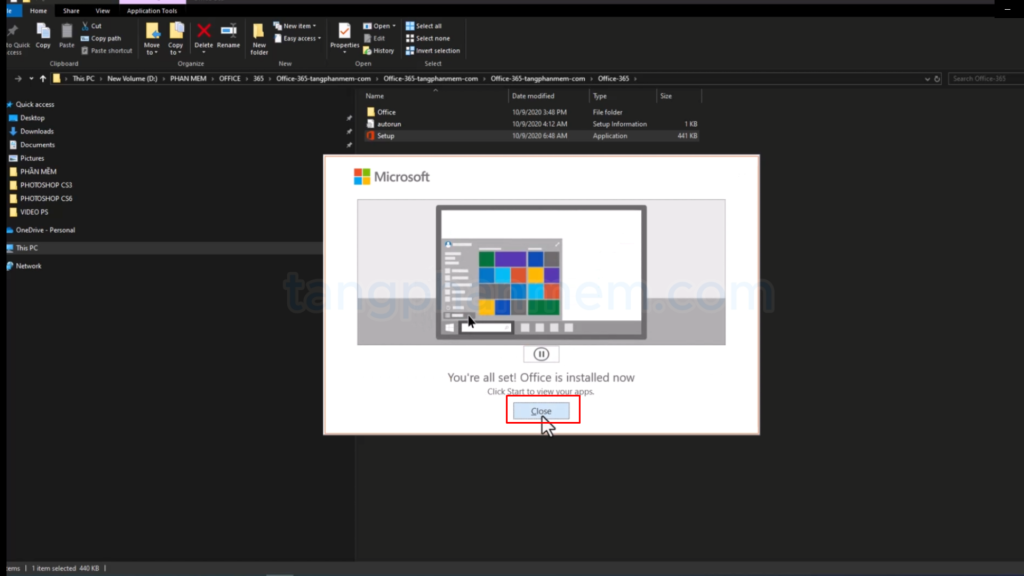
Task: Switch to the View ribbon tab
Action: click(103, 10)
